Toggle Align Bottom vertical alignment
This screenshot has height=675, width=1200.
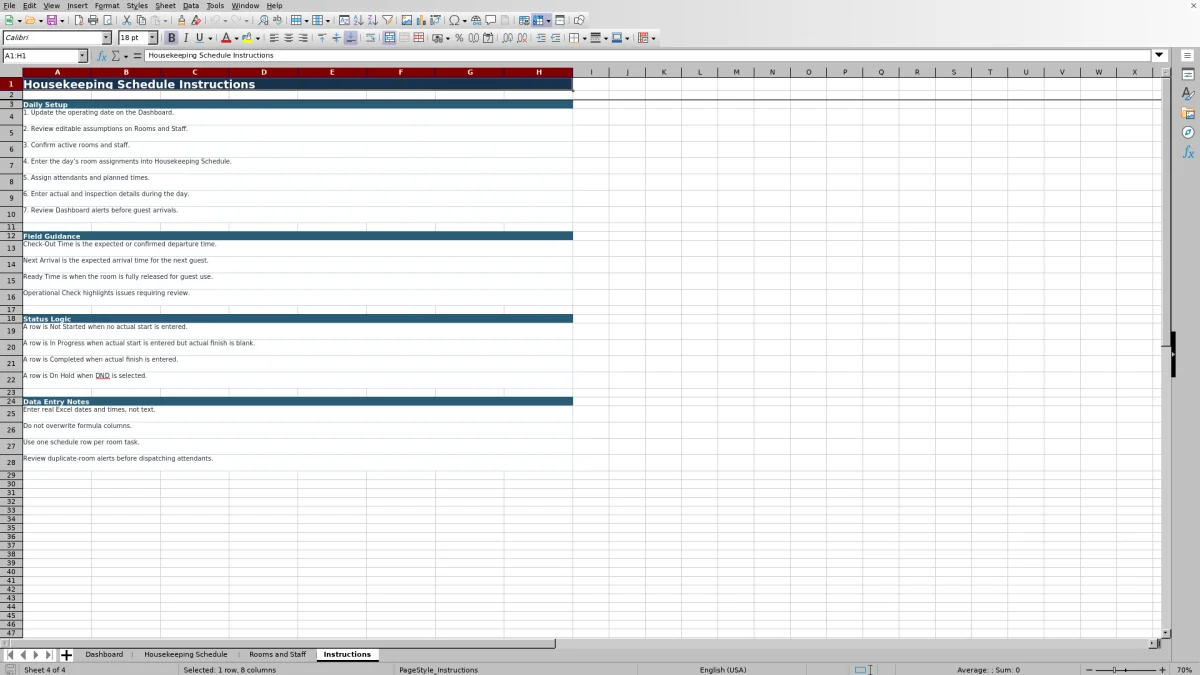(350, 38)
